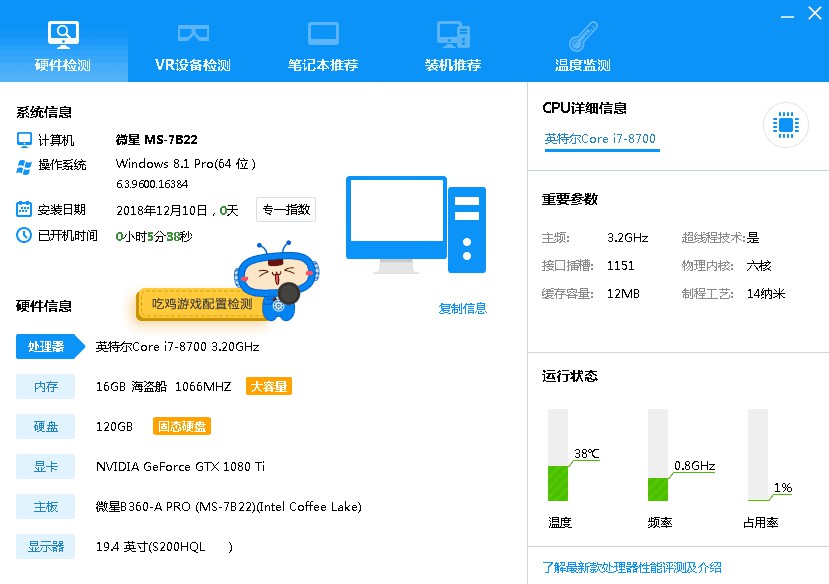Click the VR goggles icon
The image size is (829, 584).
(x=193, y=33)
